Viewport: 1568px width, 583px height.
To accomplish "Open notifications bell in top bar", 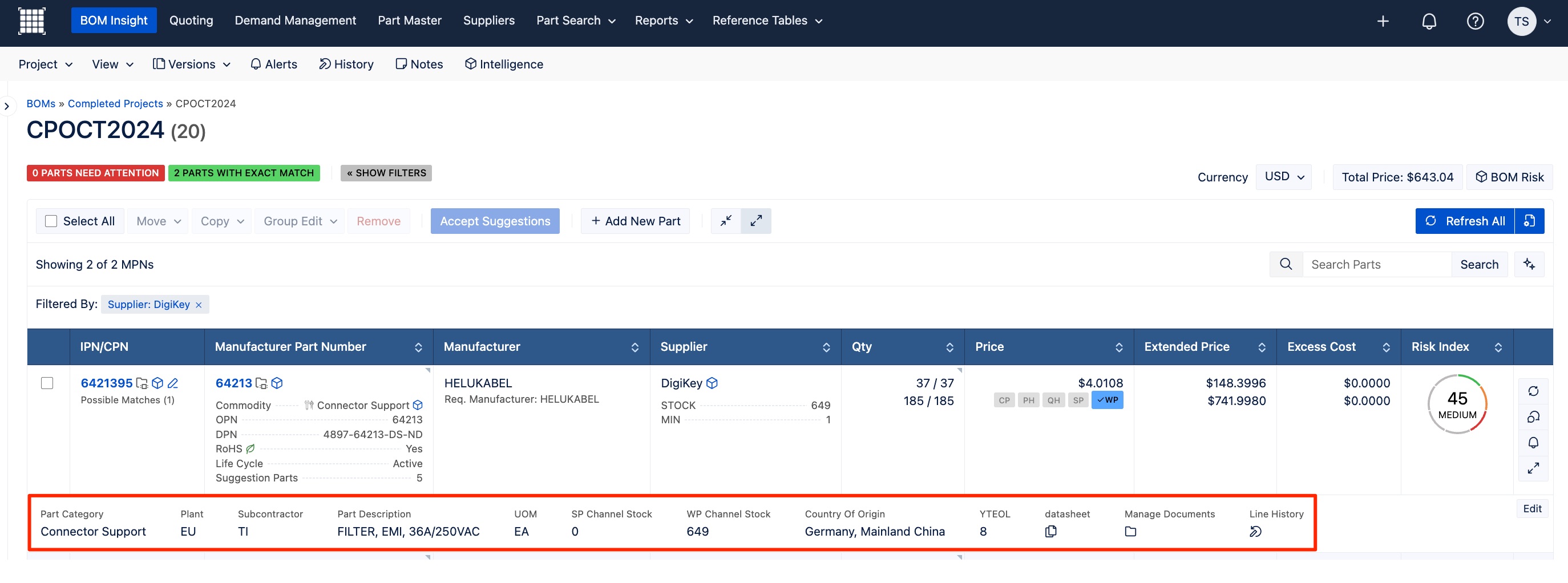I will coord(1429,21).
